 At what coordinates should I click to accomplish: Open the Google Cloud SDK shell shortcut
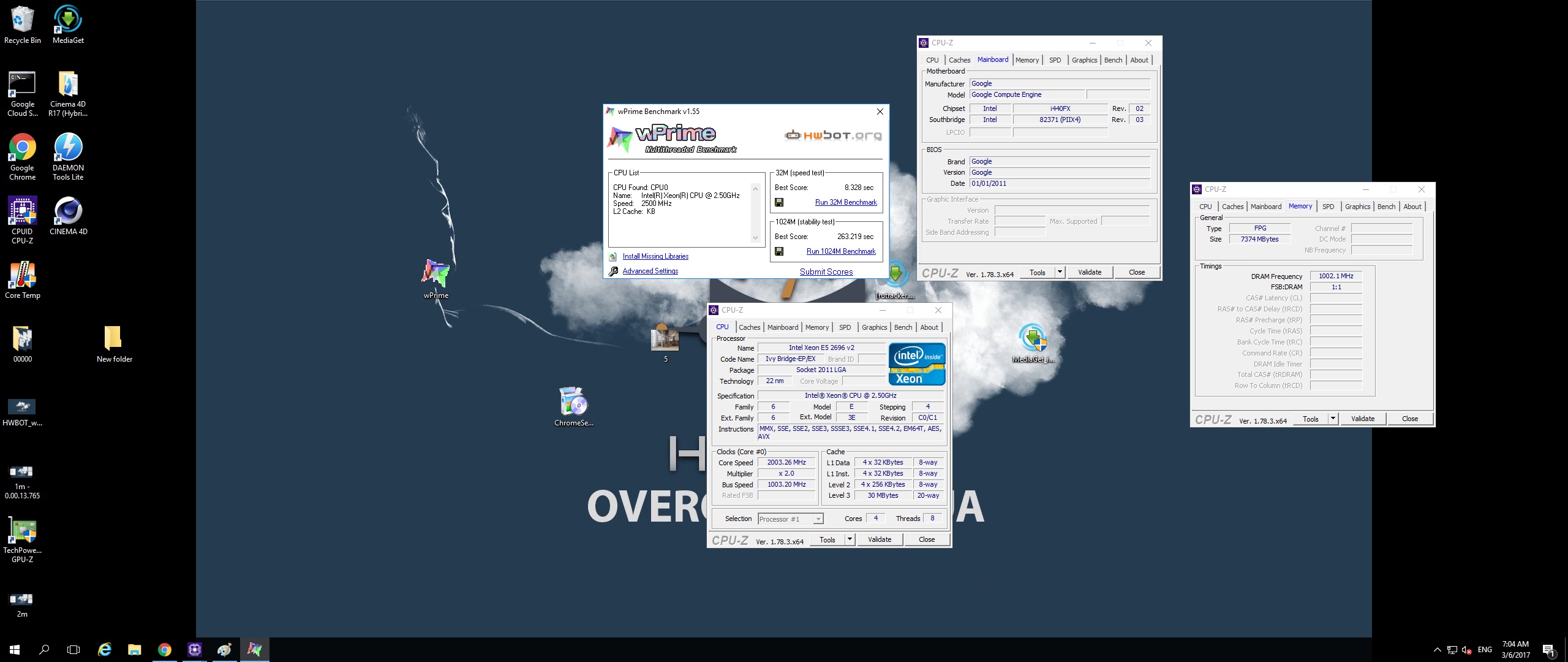pyautogui.click(x=23, y=93)
